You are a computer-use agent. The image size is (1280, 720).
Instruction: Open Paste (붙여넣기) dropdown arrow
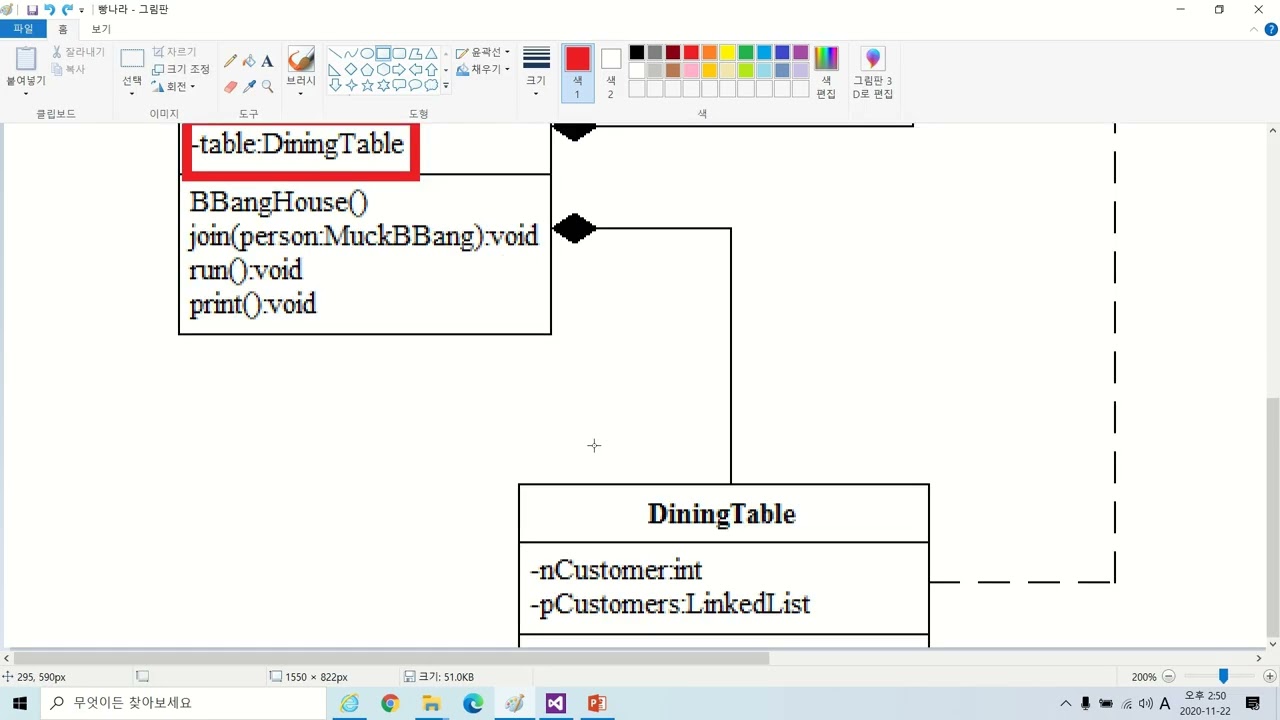point(26,94)
